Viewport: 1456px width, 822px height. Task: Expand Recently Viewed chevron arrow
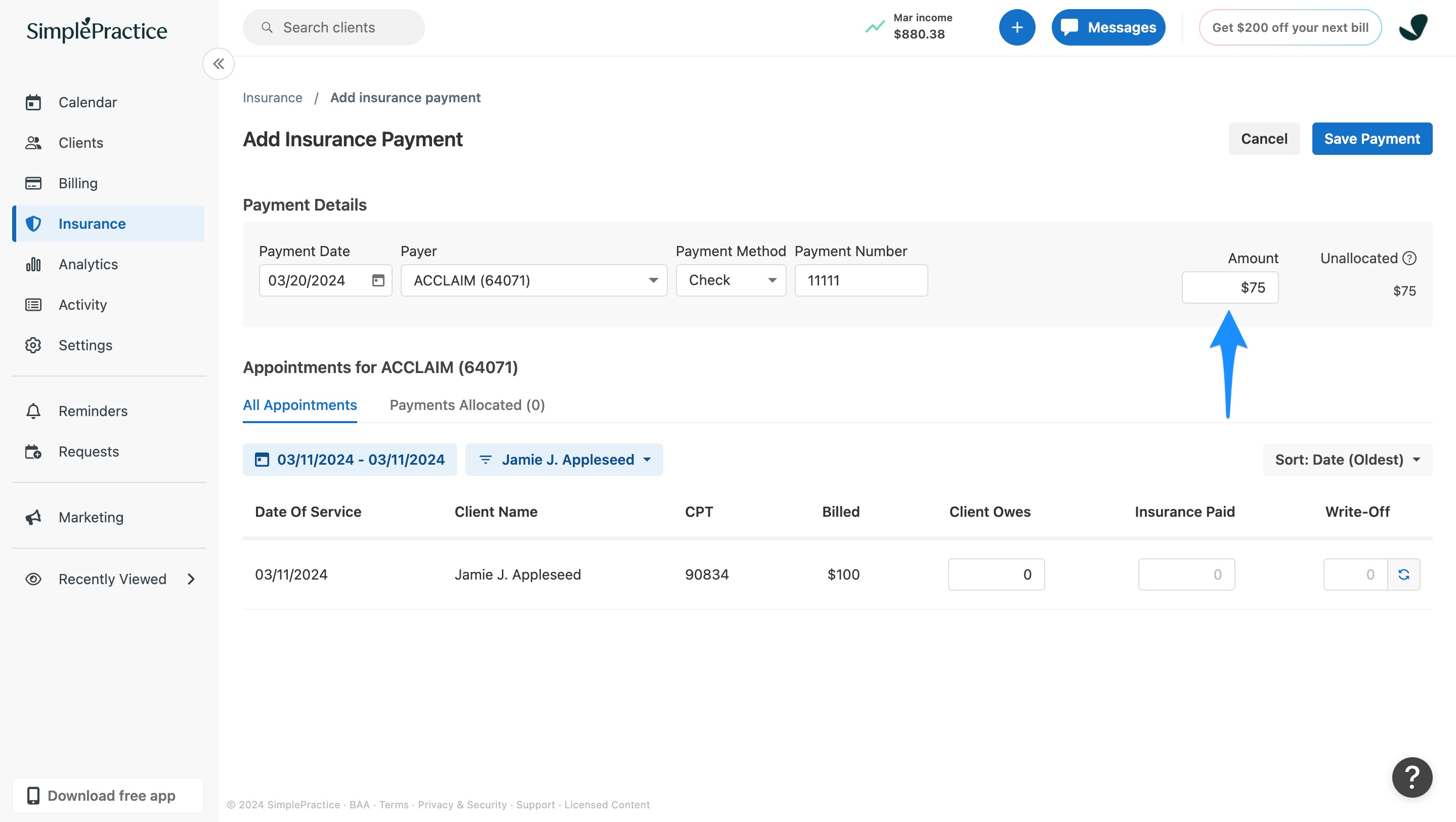point(191,579)
